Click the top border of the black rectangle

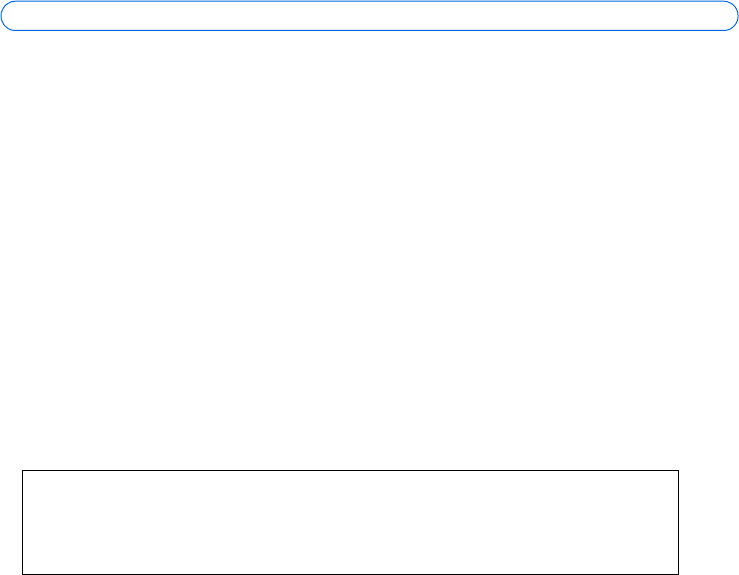coord(351,471)
